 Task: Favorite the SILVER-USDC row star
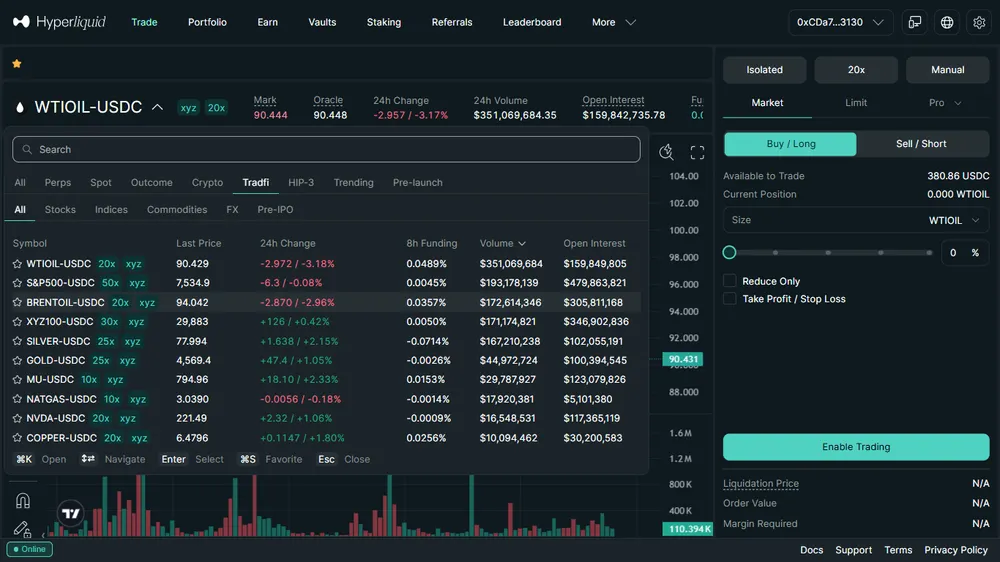17,341
